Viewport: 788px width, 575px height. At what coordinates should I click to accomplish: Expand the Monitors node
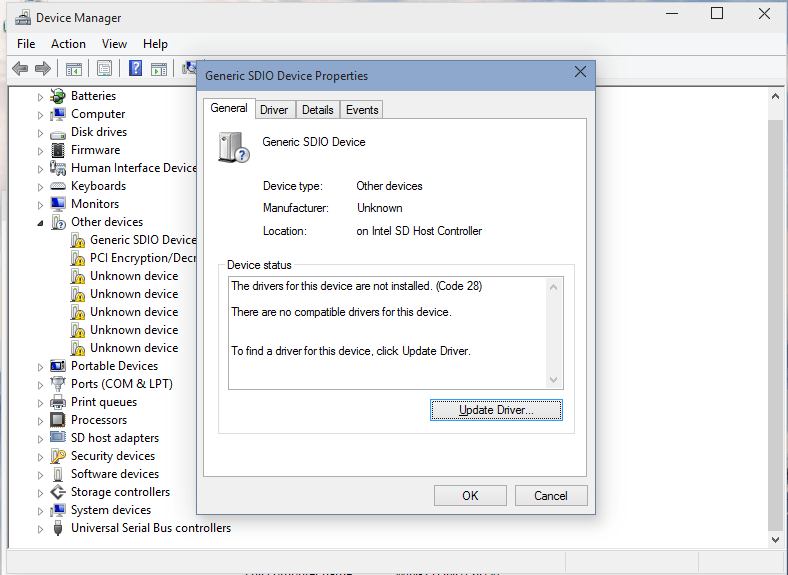pyautogui.click(x=40, y=205)
